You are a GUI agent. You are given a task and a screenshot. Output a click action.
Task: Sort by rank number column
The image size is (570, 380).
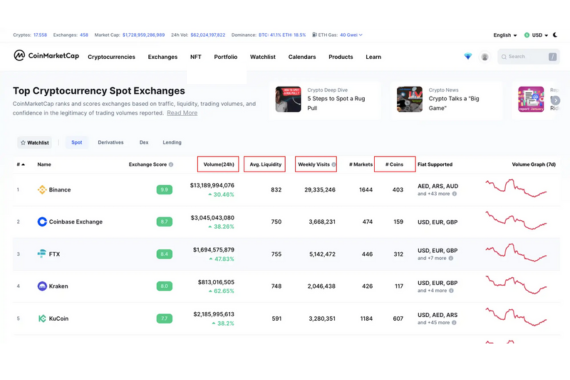[21, 164]
